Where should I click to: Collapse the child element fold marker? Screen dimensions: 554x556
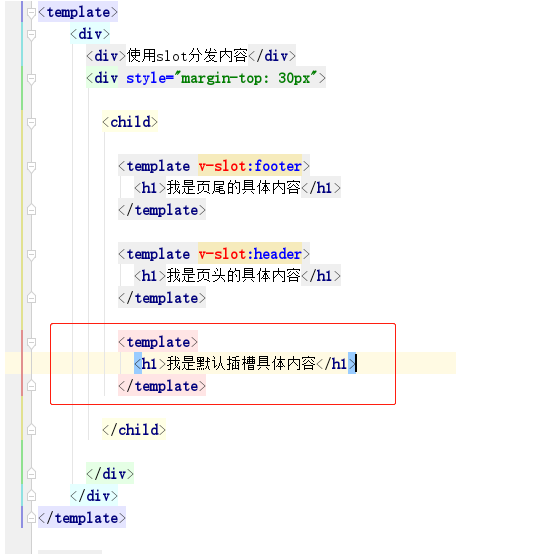(x=31, y=123)
